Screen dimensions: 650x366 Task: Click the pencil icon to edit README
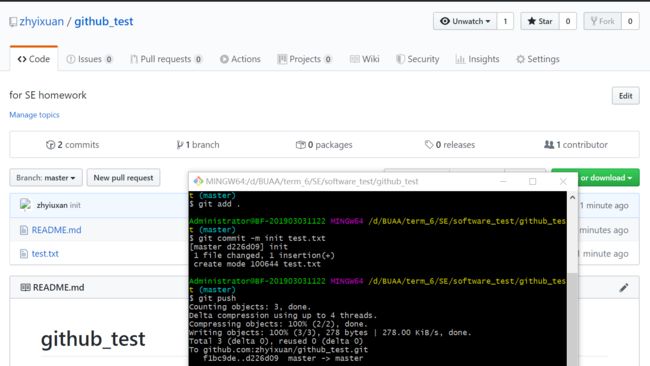point(623,287)
